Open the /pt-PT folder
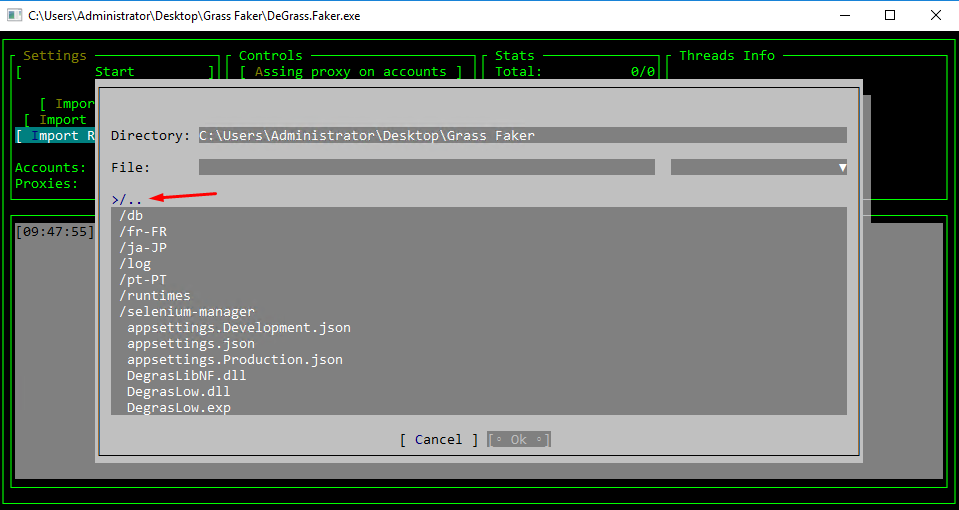This screenshot has height=510, width=959. click(x=143, y=280)
